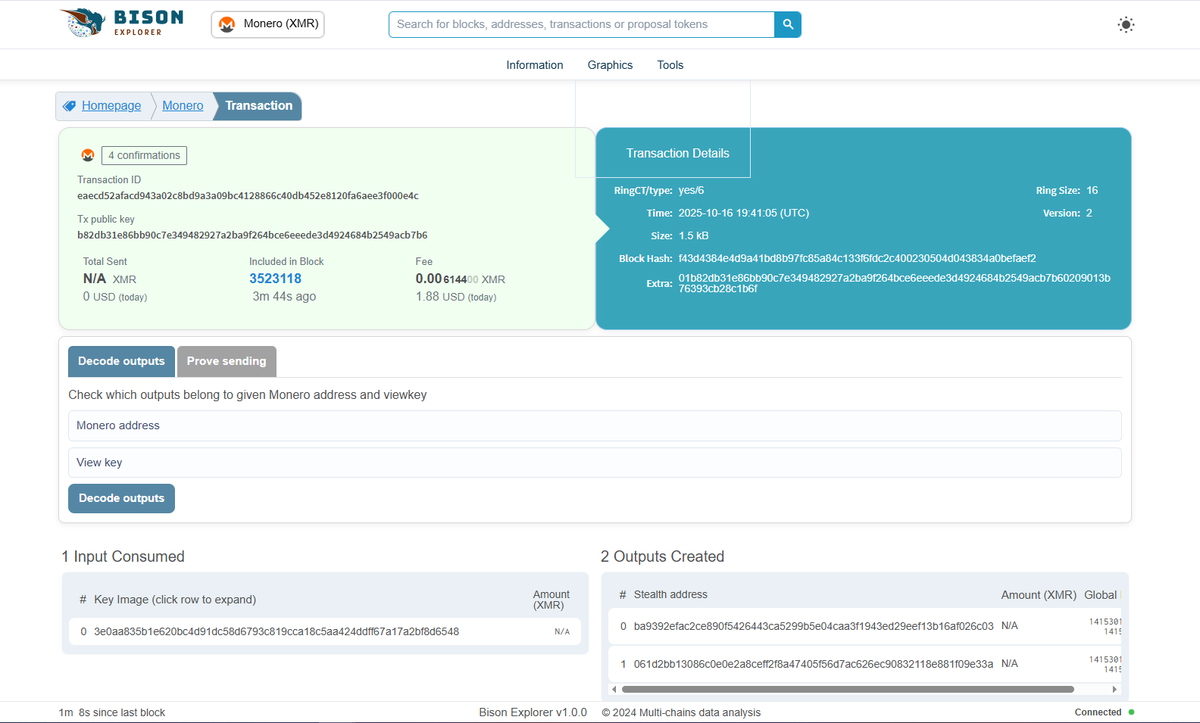Open the Information menu
Image resolution: width=1200 pixels, height=723 pixels.
pyautogui.click(x=534, y=65)
